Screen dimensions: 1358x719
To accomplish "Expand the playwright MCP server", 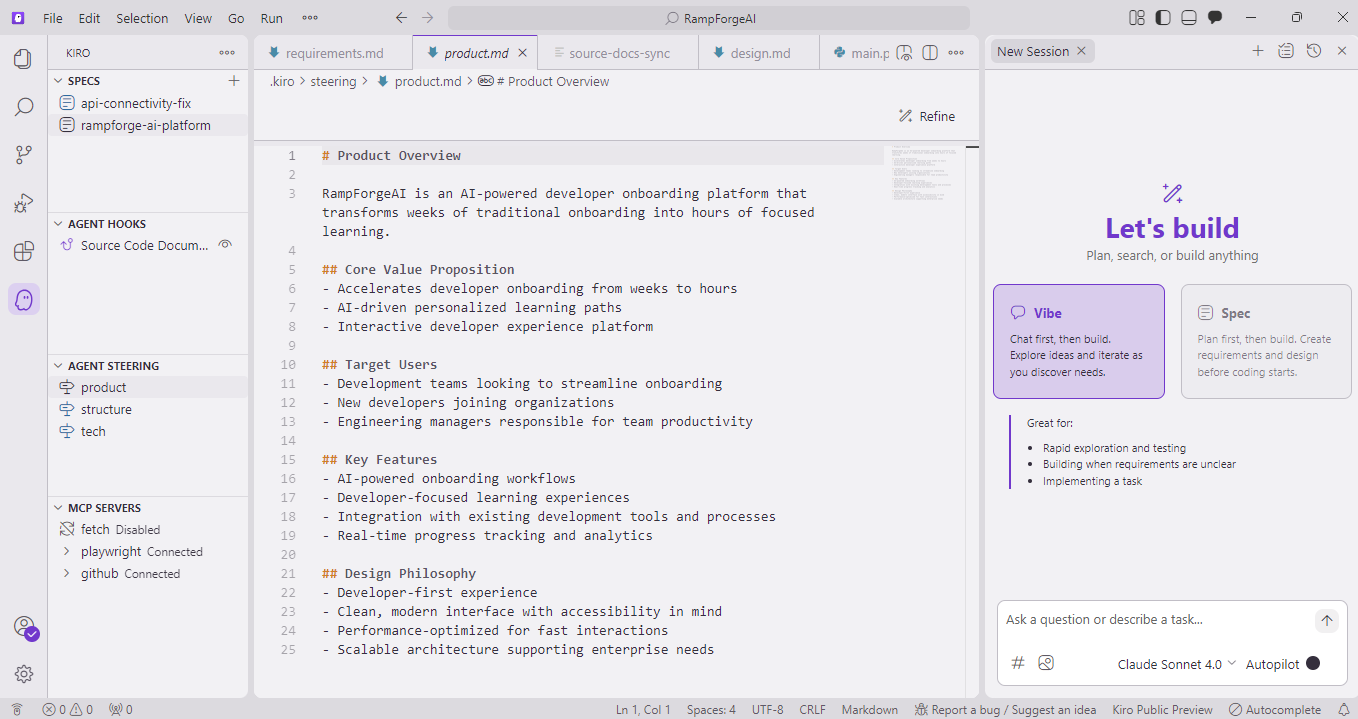I will [67, 551].
